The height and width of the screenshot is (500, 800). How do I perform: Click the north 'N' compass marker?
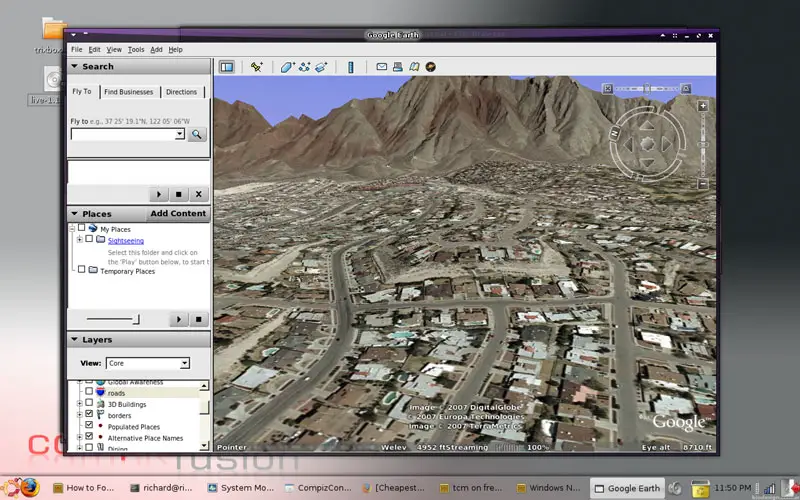pyautogui.click(x=615, y=133)
